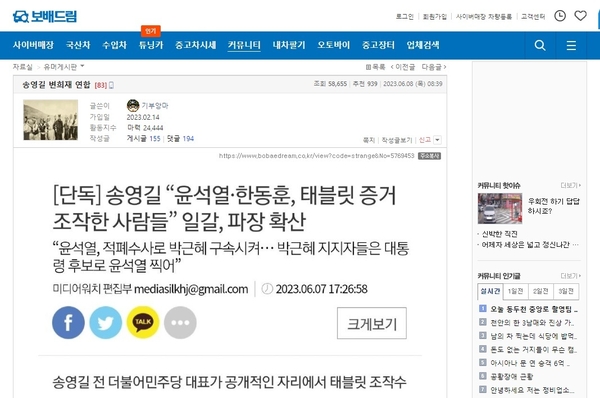This screenshot has width=600, height=398.
Task: Open 튜닝카 menu item
Action: pos(151,45)
